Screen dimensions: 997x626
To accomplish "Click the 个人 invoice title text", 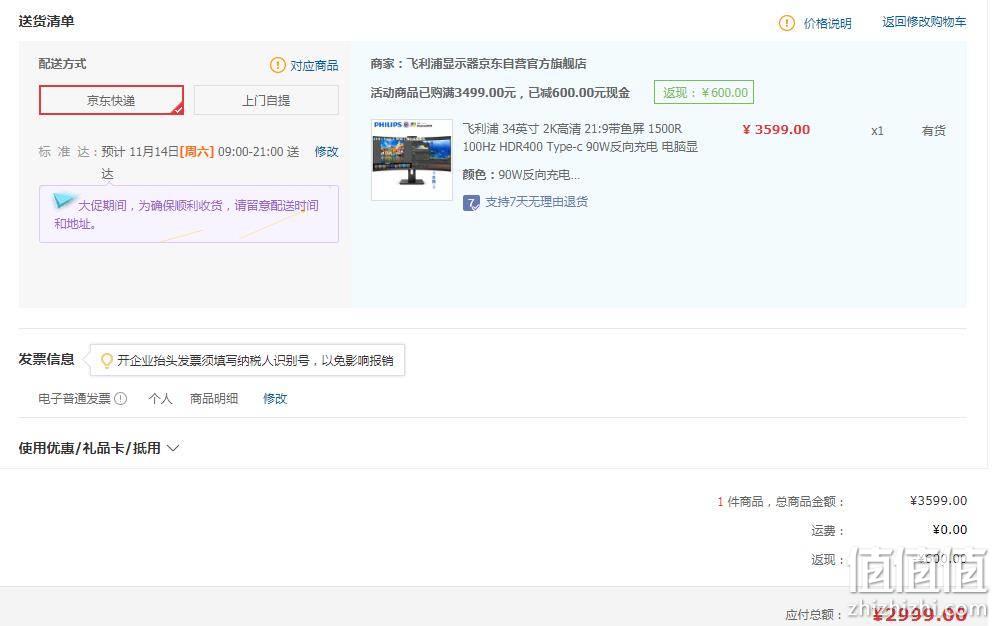I will coord(160,398).
